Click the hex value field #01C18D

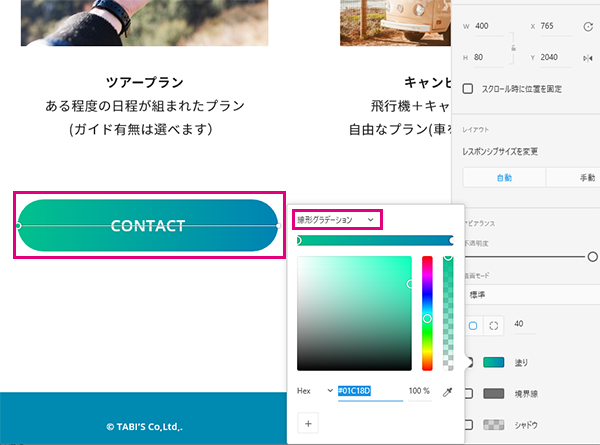(368, 391)
